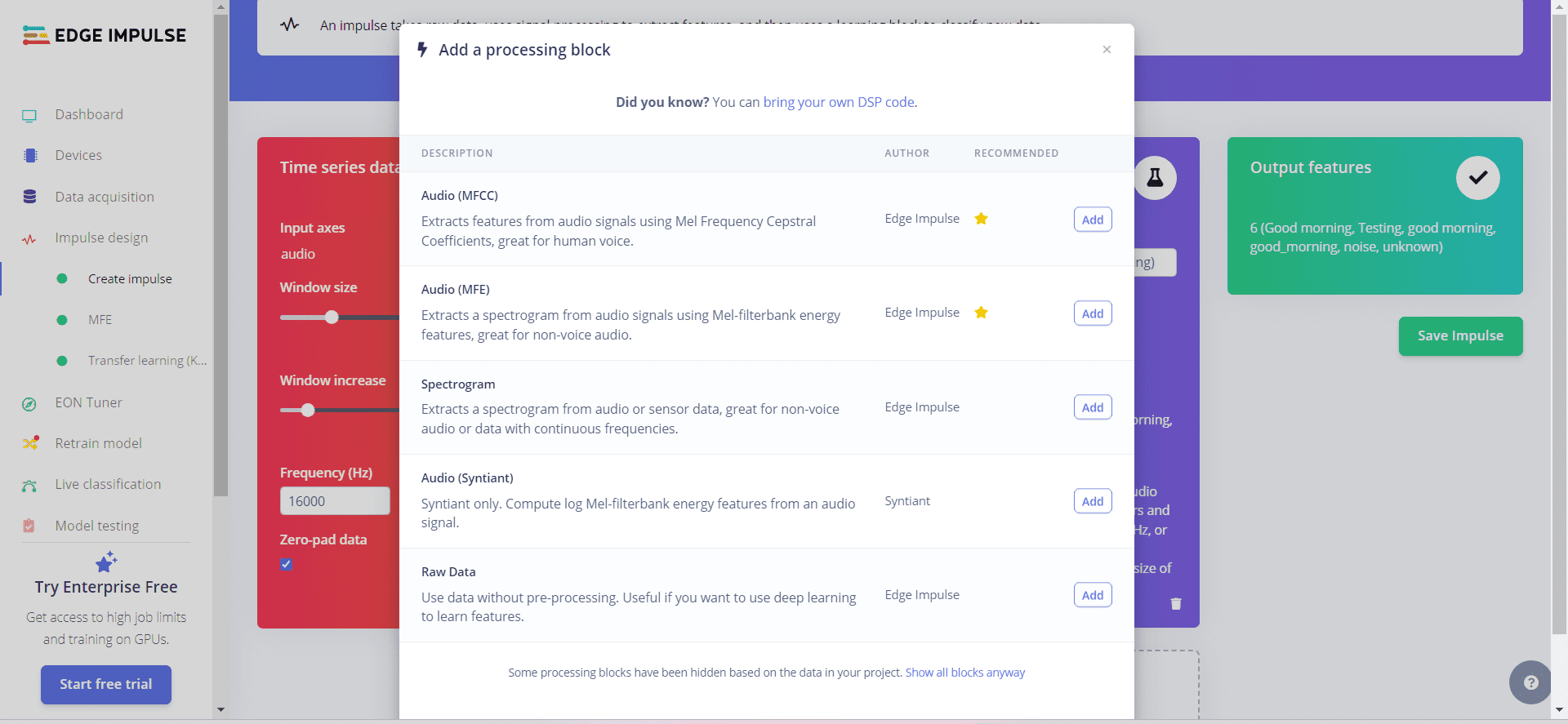
Task: Open the help question mark icon
Action: click(x=1530, y=682)
